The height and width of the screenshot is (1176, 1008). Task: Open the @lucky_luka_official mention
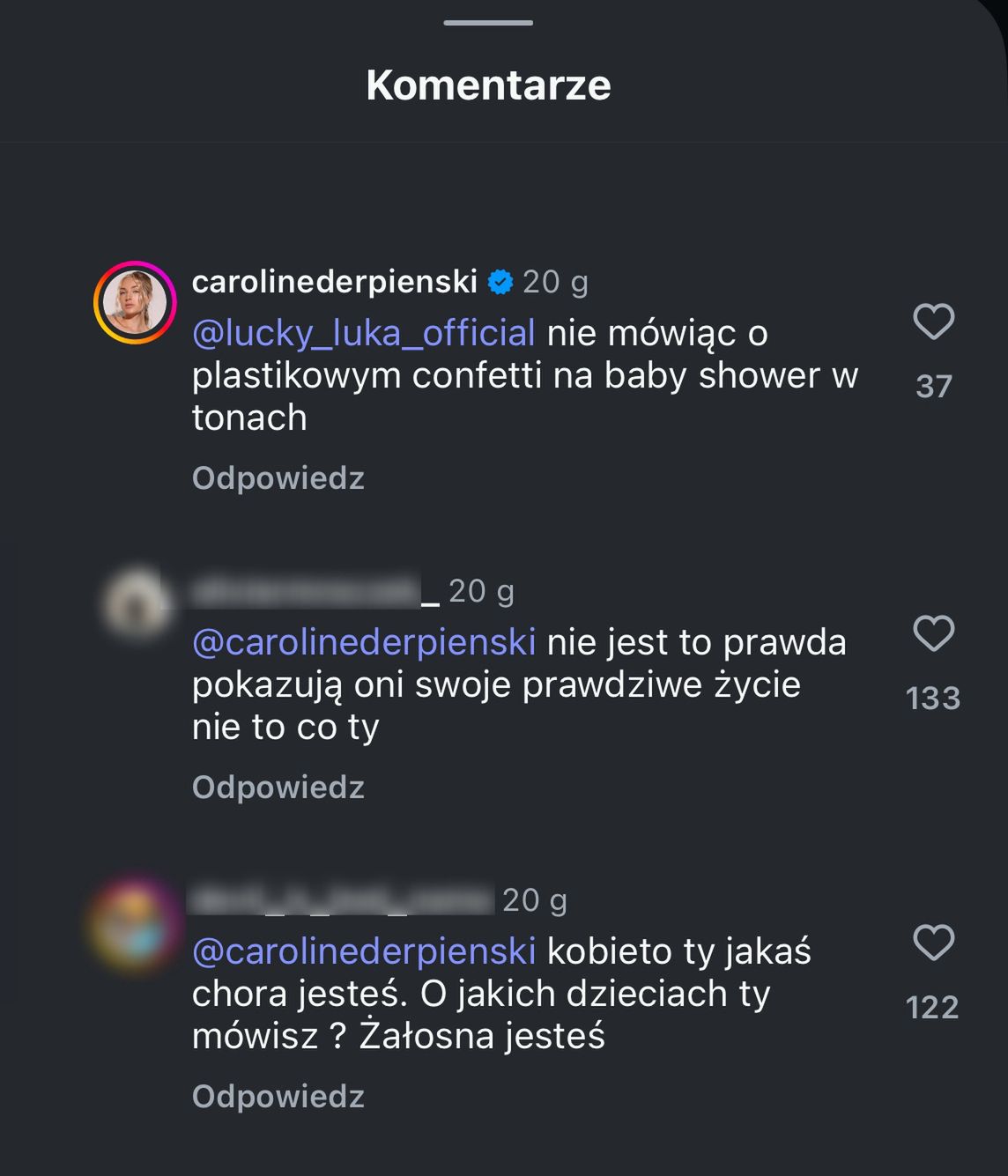363,333
